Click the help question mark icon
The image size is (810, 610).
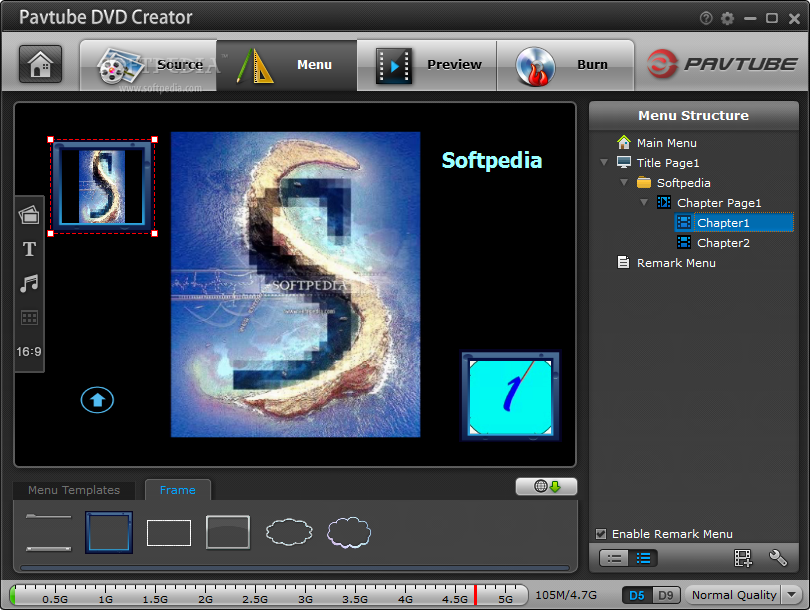(x=706, y=19)
